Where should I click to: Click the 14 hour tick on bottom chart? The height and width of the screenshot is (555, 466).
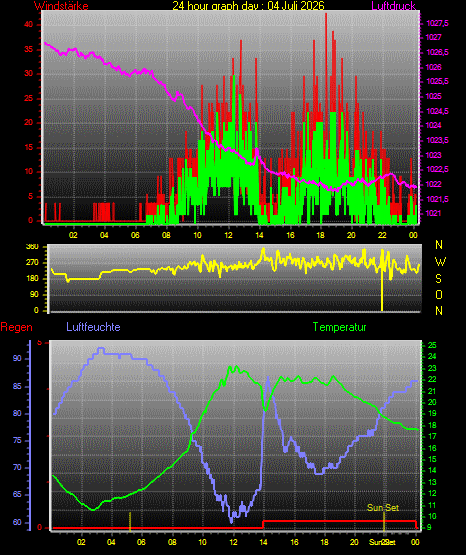264,542
